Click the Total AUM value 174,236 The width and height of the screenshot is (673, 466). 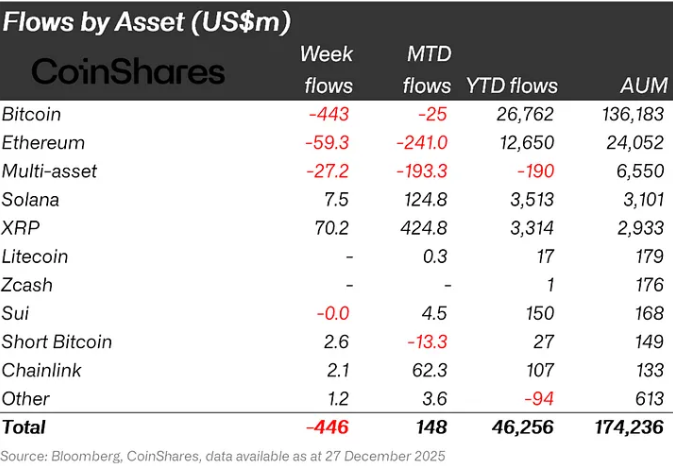(x=621, y=428)
